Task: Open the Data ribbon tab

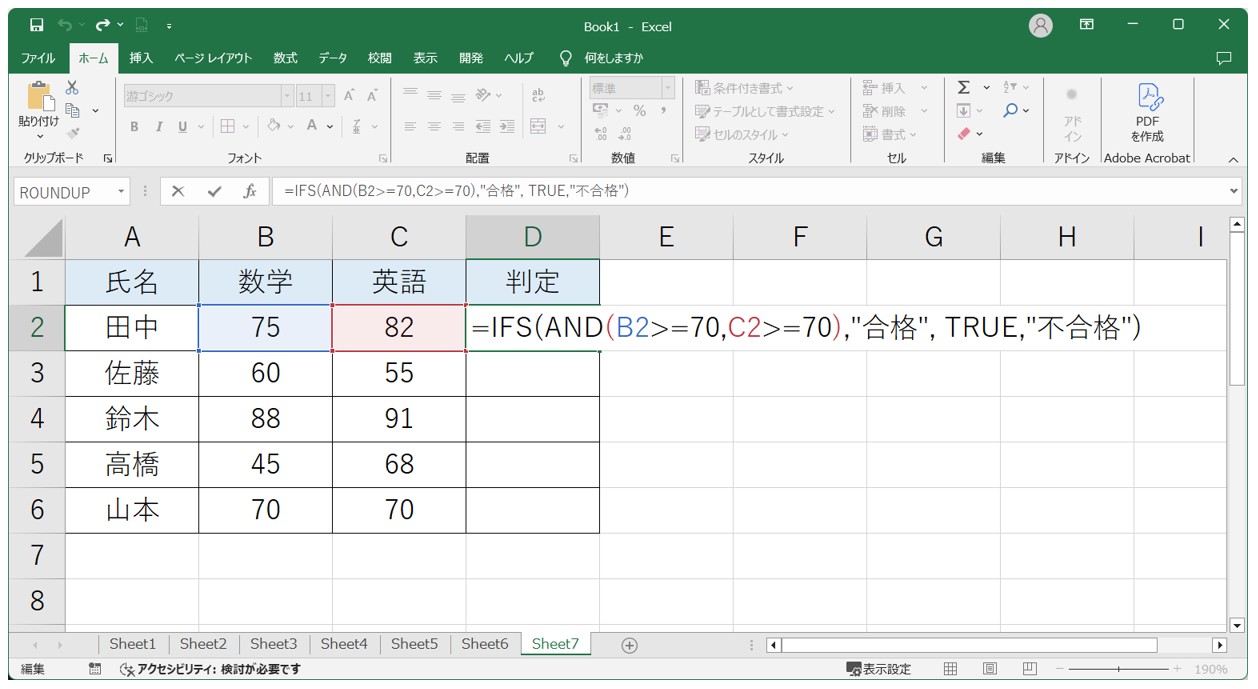Action: (x=333, y=58)
